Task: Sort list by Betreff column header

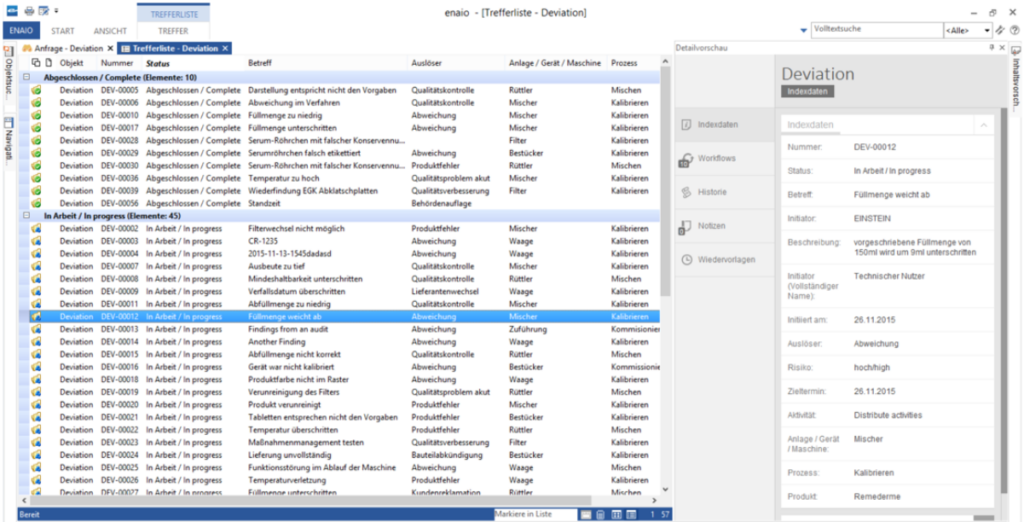Action: point(260,63)
